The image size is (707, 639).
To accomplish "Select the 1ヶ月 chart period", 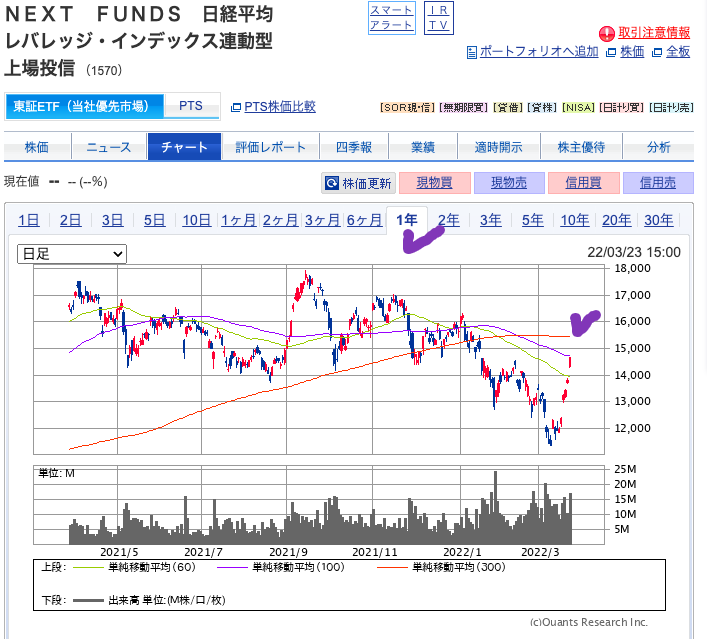I will (x=239, y=221).
